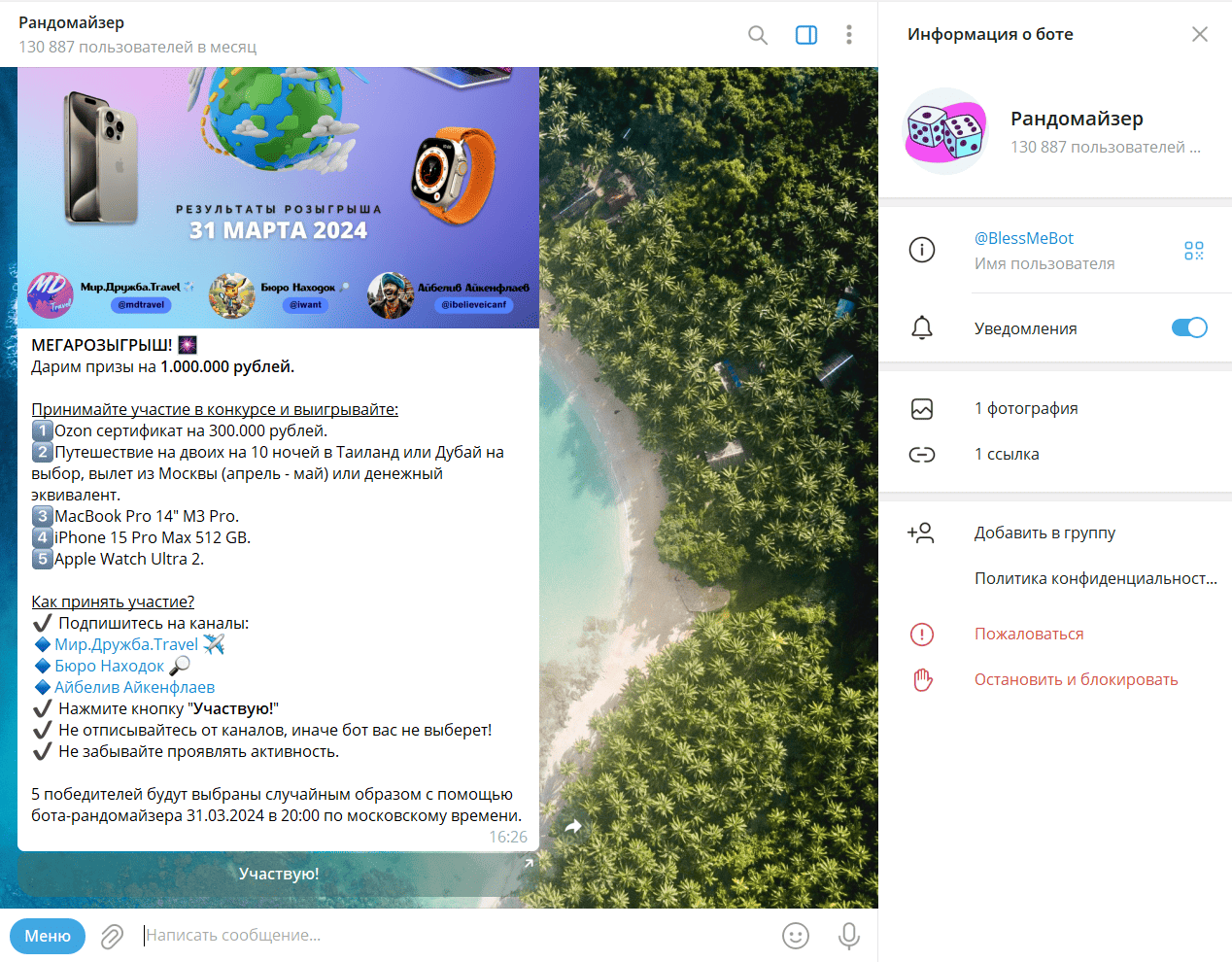Click the line "iPhone 15 Pro Max 512 GB."

tap(153, 537)
